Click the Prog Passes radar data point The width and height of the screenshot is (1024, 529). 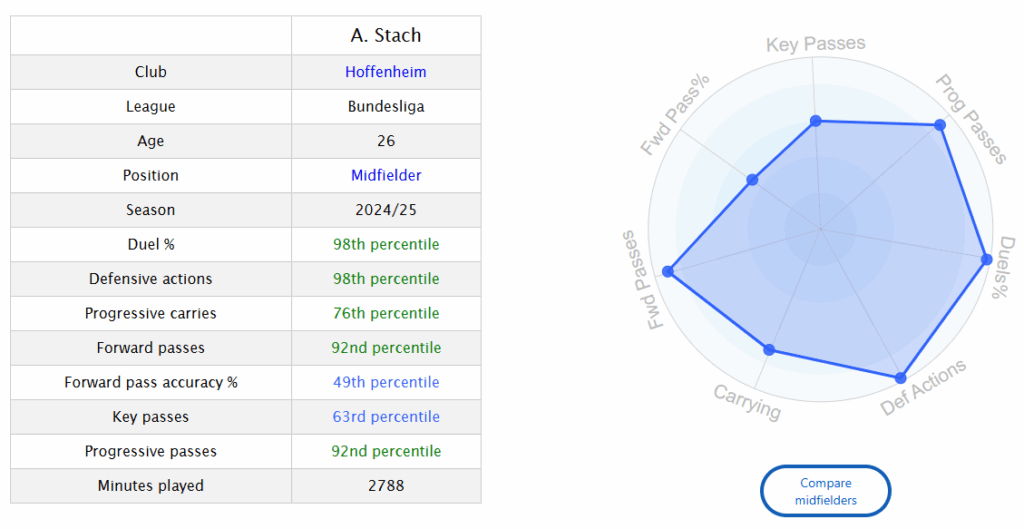pyautogui.click(x=940, y=125)
